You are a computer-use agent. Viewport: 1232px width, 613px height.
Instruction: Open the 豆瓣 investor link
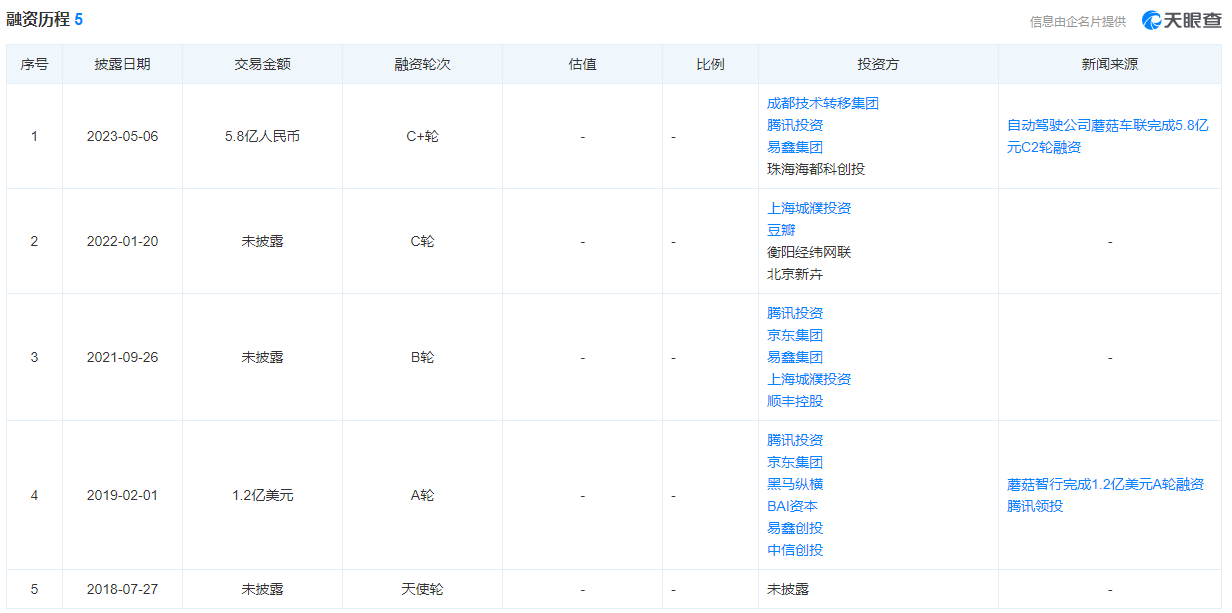(781, 230)
